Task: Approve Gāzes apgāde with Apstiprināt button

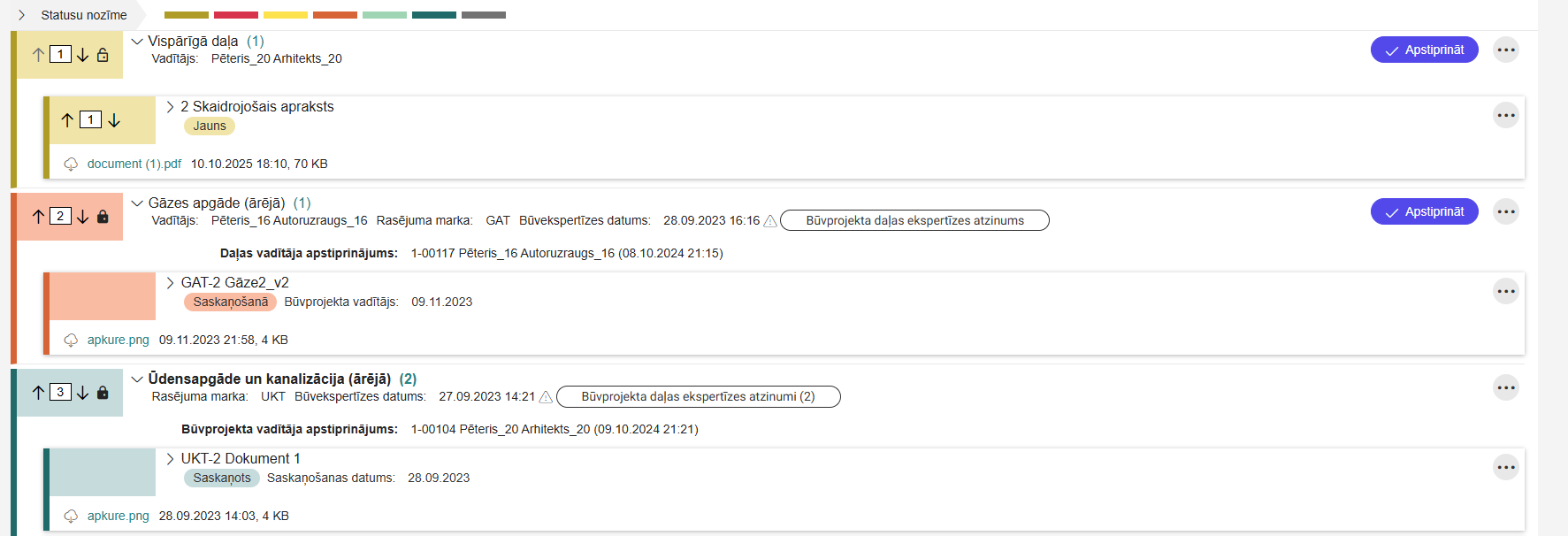Action: 1424,211
